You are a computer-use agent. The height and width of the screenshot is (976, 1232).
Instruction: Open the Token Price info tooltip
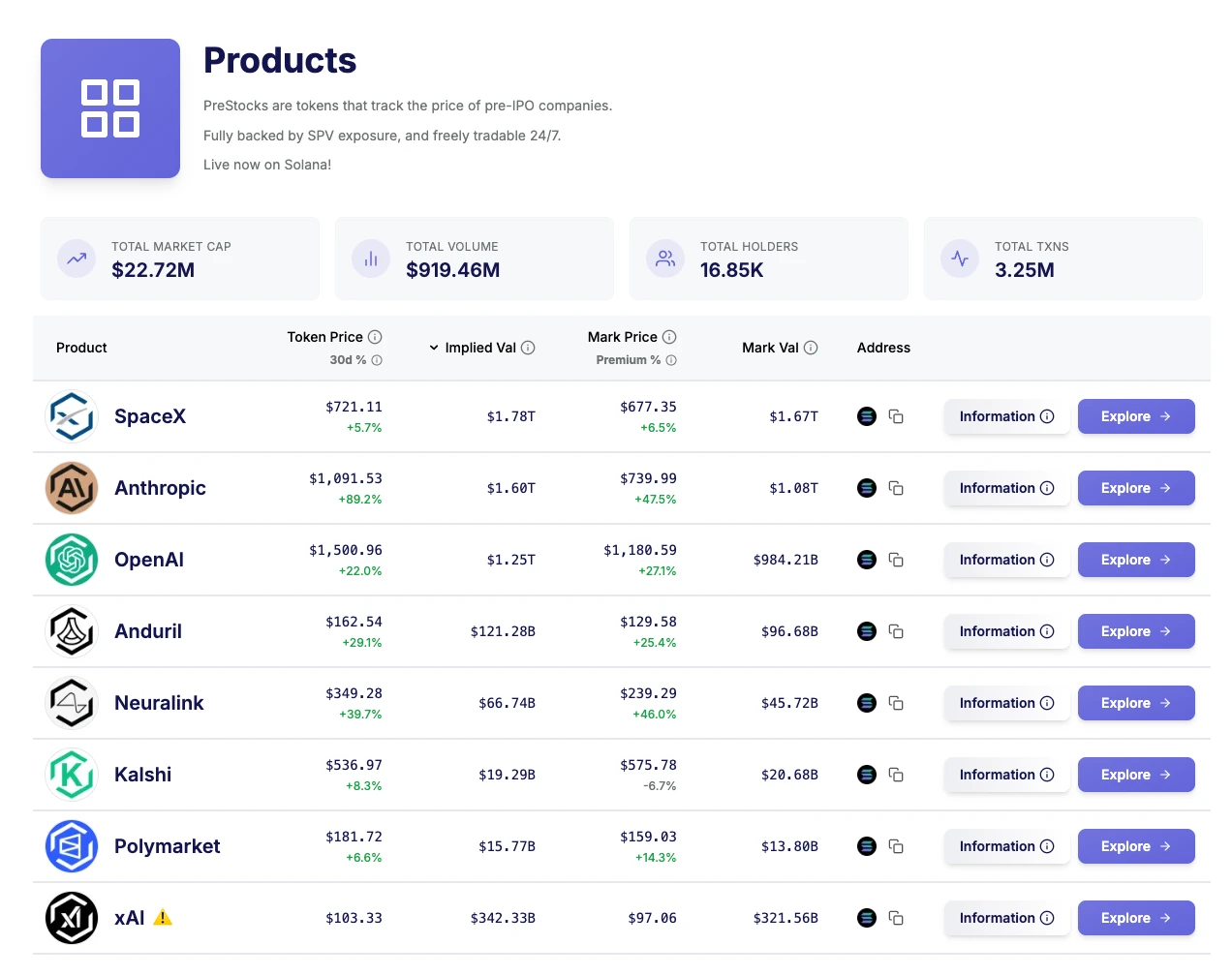click(376, 337)
